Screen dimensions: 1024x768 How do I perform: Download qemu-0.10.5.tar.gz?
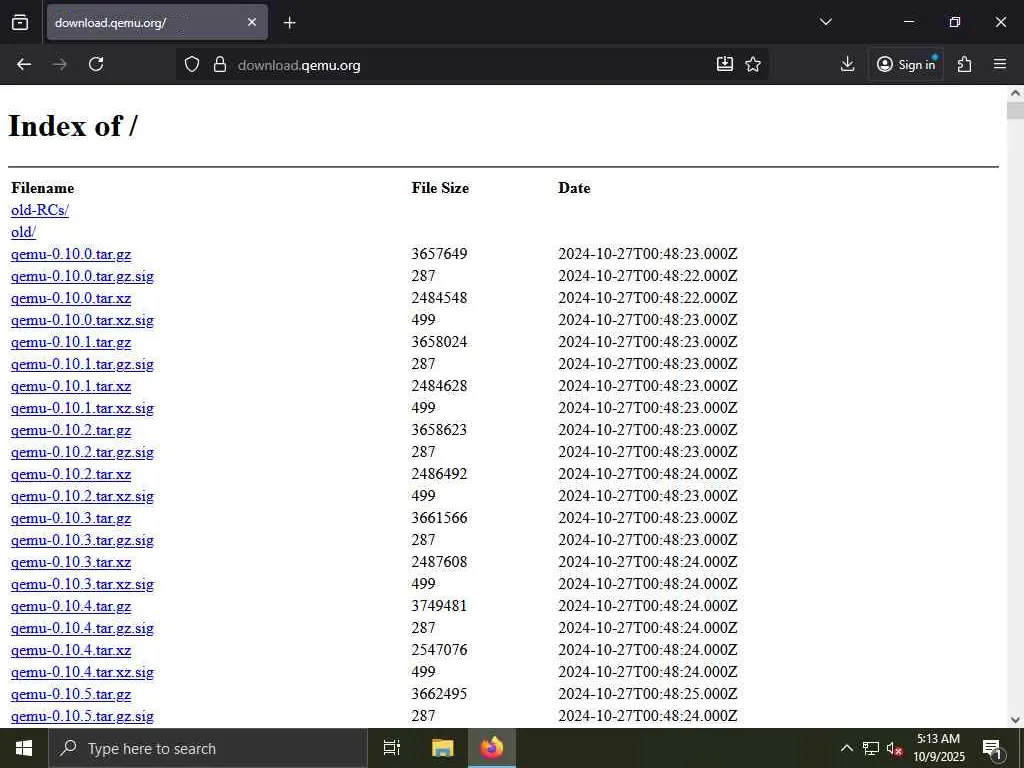click(x=71, y=694)
